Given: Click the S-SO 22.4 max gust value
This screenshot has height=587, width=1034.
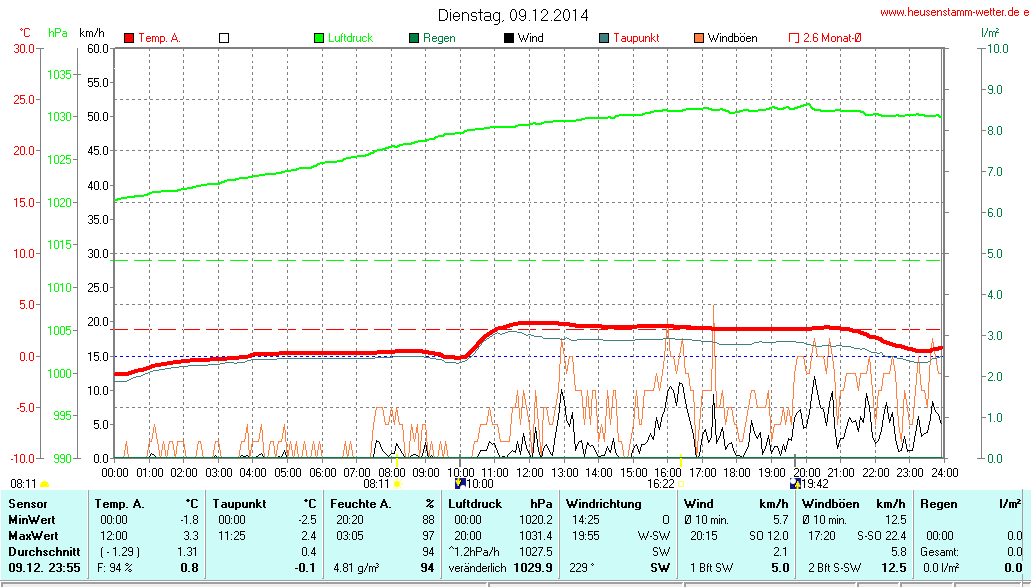Looking at the screenshot, I should point(882,536).
